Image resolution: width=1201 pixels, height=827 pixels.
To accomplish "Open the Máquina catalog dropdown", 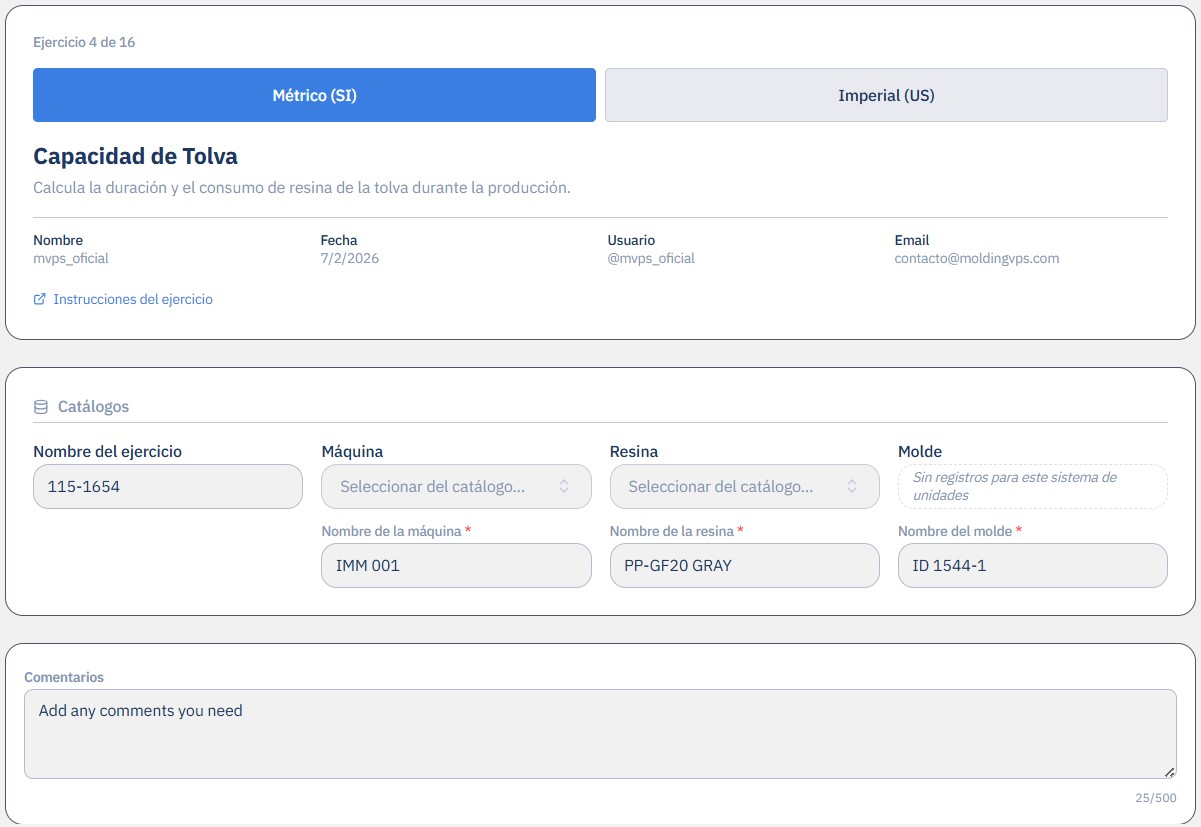I will click(456, 486).
